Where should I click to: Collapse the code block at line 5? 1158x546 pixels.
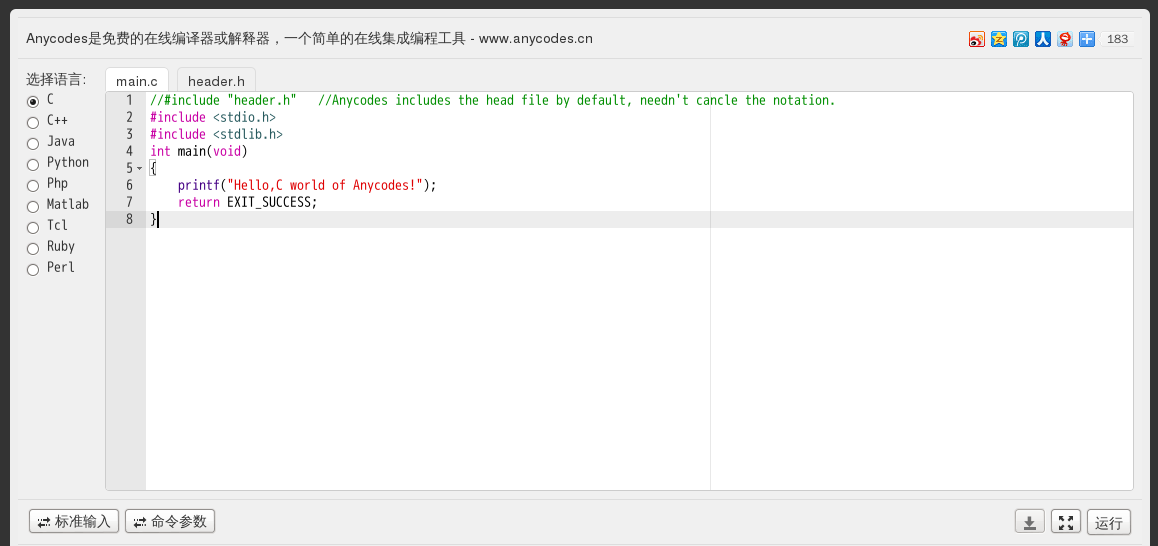(x=140, y=168)
